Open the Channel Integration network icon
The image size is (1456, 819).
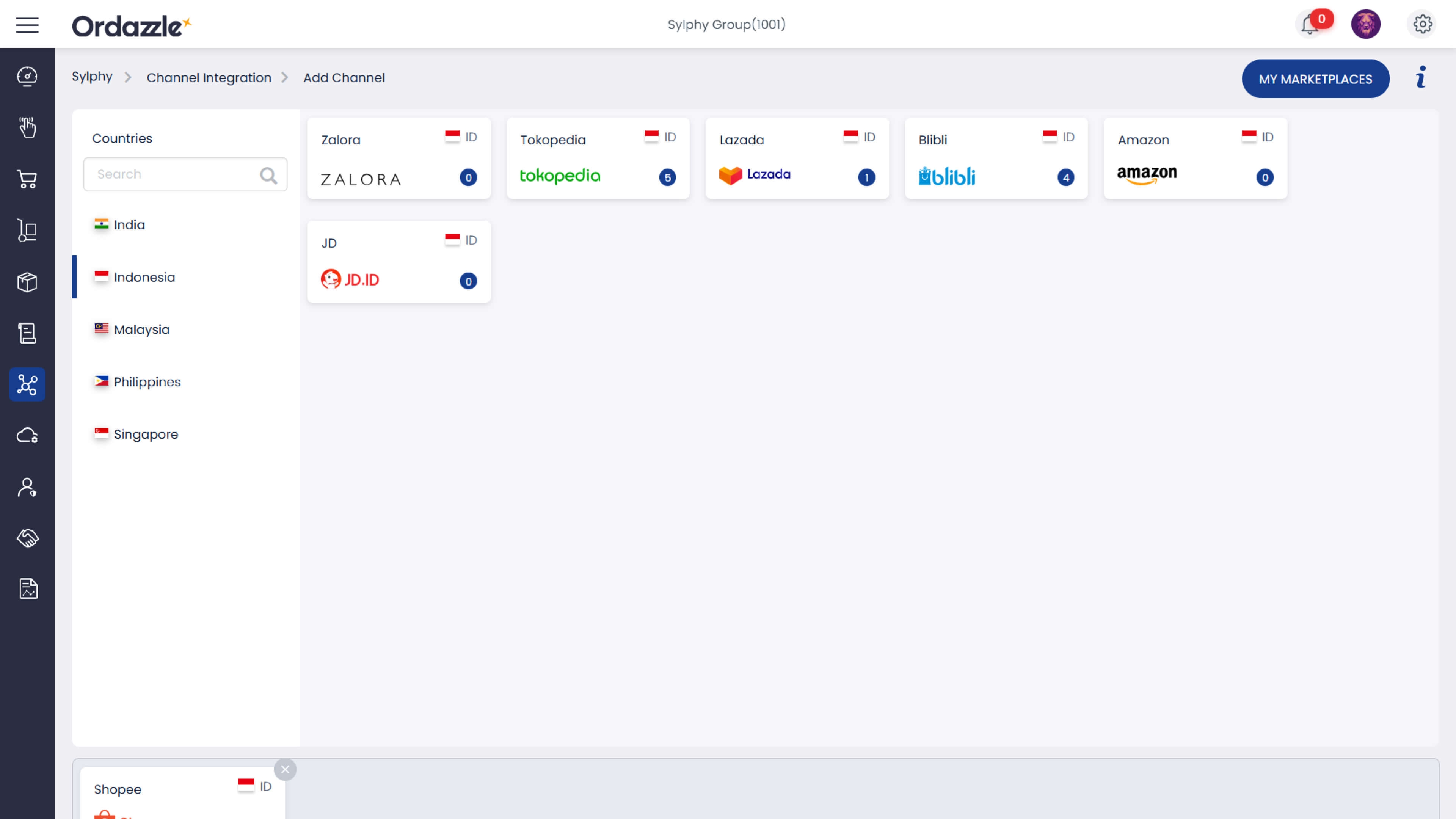[27, 384]
